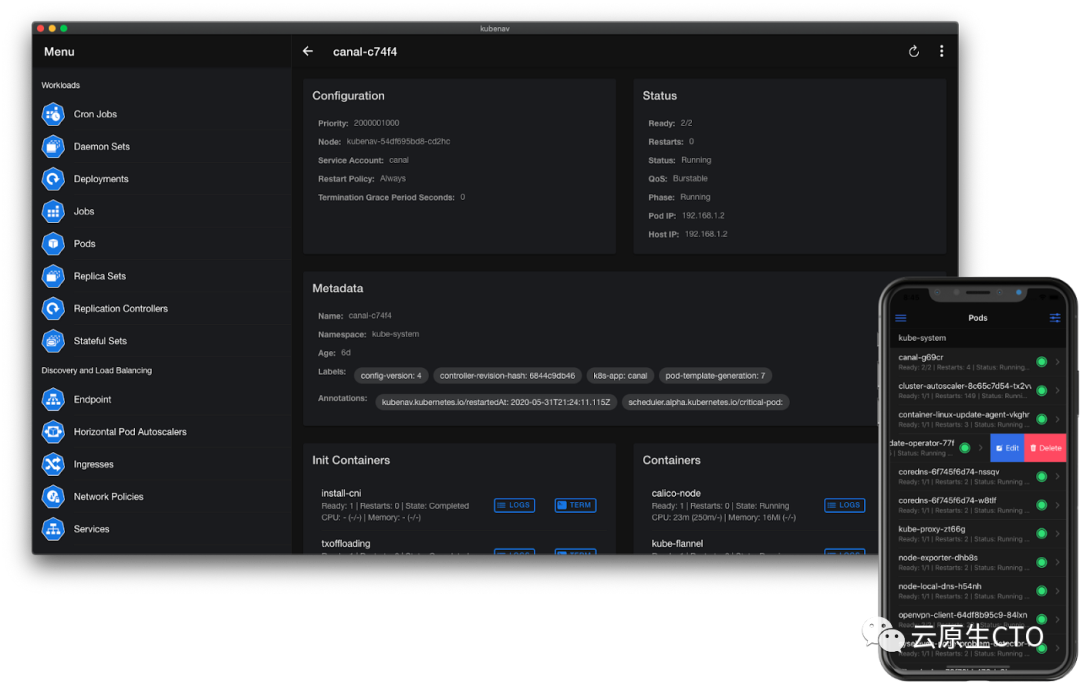View LOGS for install-cni container
This screenshot has width=1080, height=685.
[515, 505]
